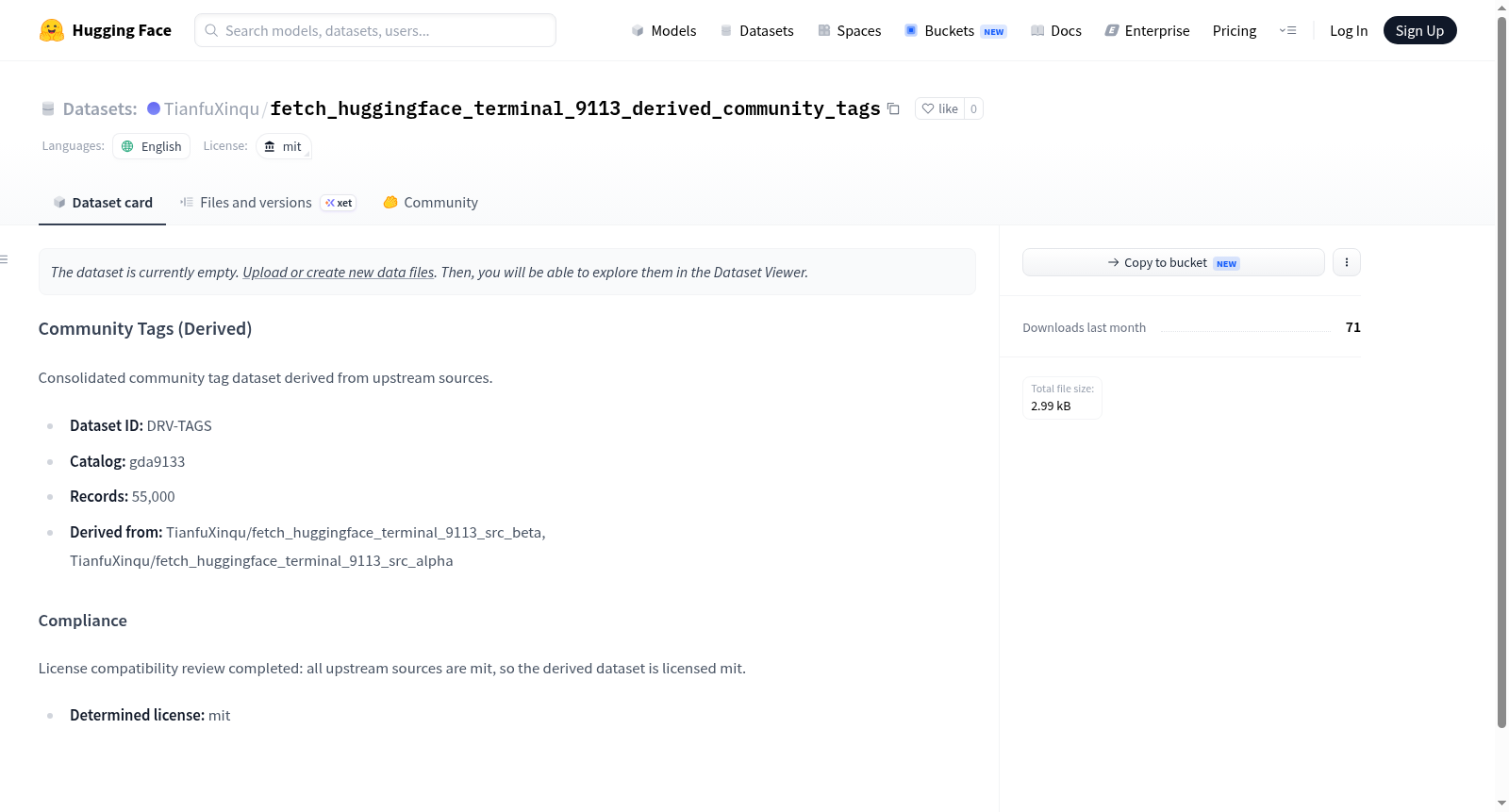This screenshot has height=812, width=1509.
Task: Go to Spaces
Action: coord(849,31)
